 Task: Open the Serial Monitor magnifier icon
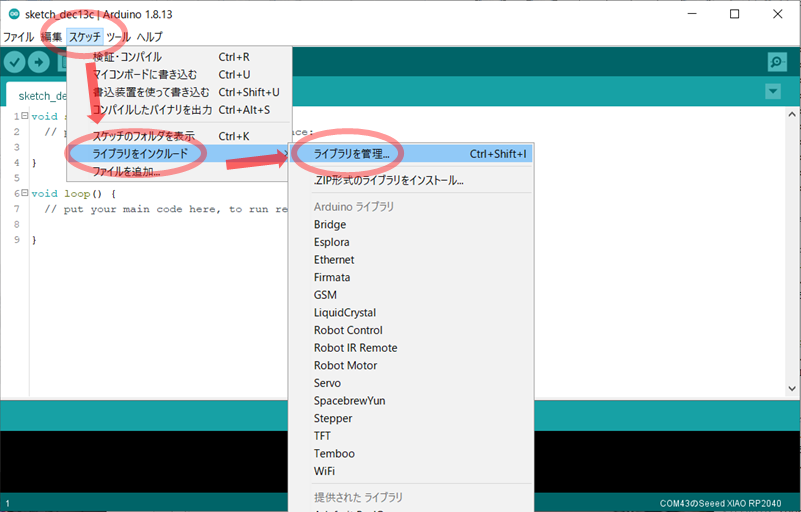coord(776,62)
